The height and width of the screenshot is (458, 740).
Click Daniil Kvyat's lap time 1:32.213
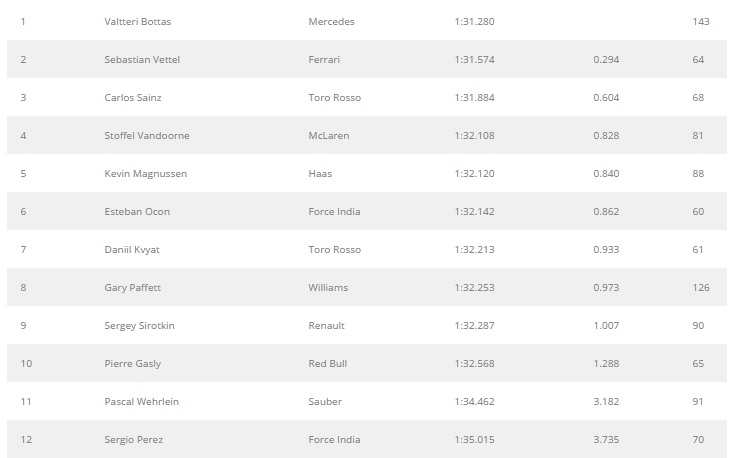click(x=474, y=250)
